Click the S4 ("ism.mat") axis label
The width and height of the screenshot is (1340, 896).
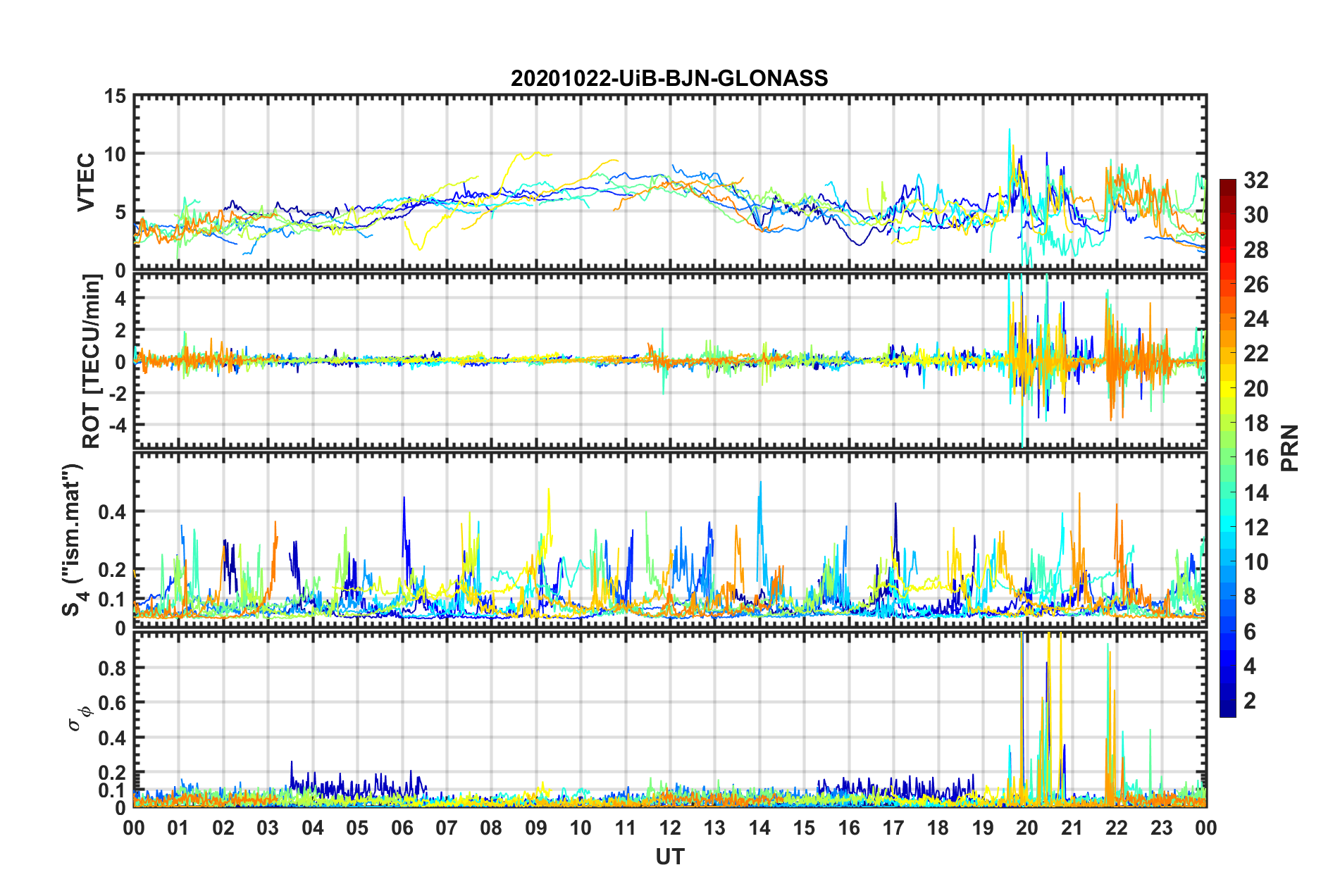point(74,540)
